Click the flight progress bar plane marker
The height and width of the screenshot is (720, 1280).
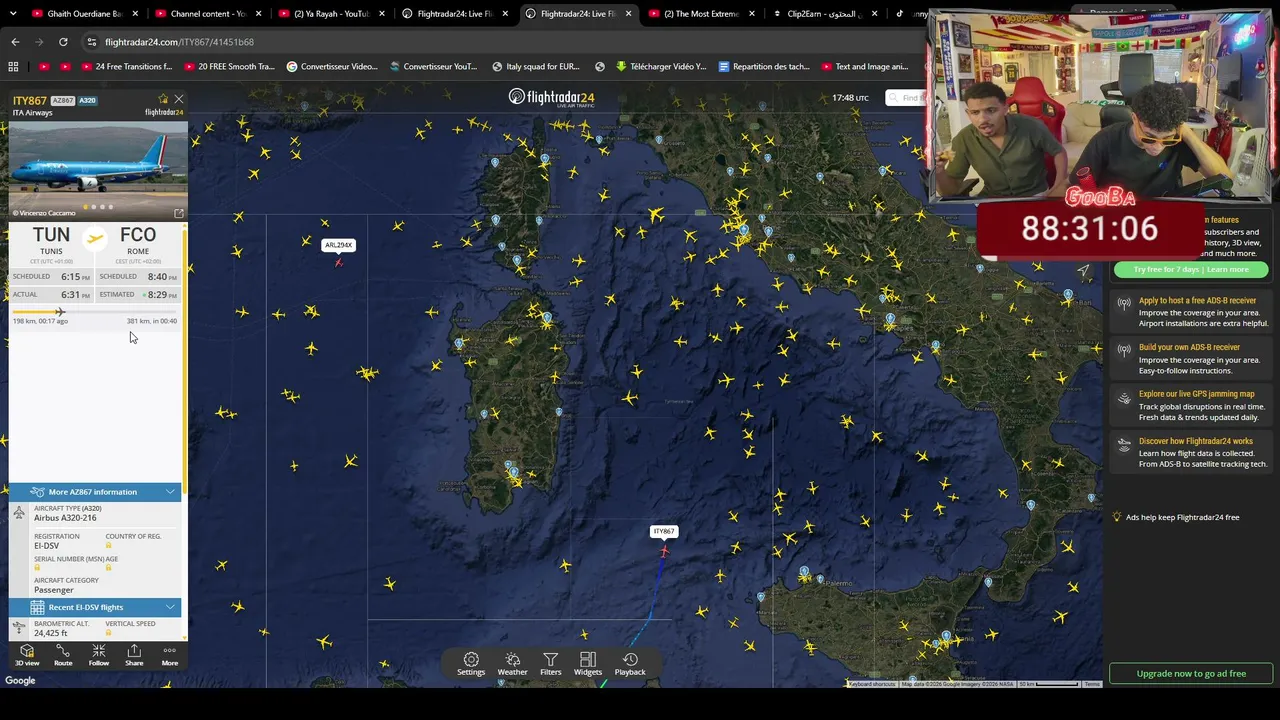point(60,312)
